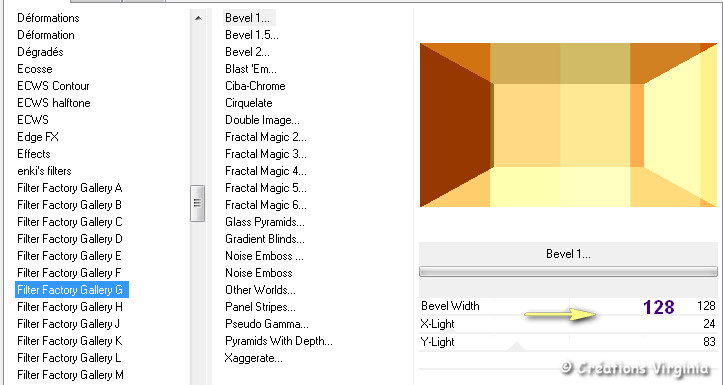Choose the Fractal Magic 5... filter
The image size is (723, 385).
(x=266, y=188)
